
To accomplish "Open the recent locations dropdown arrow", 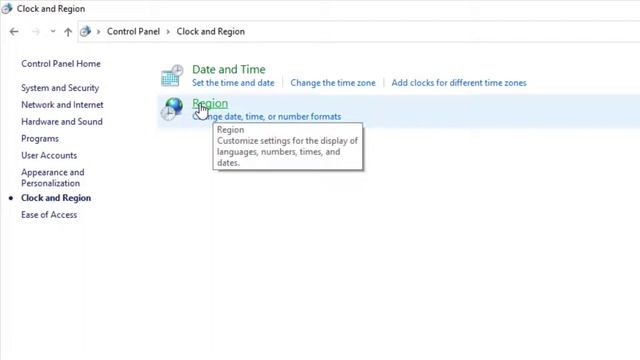I will 53,31.
